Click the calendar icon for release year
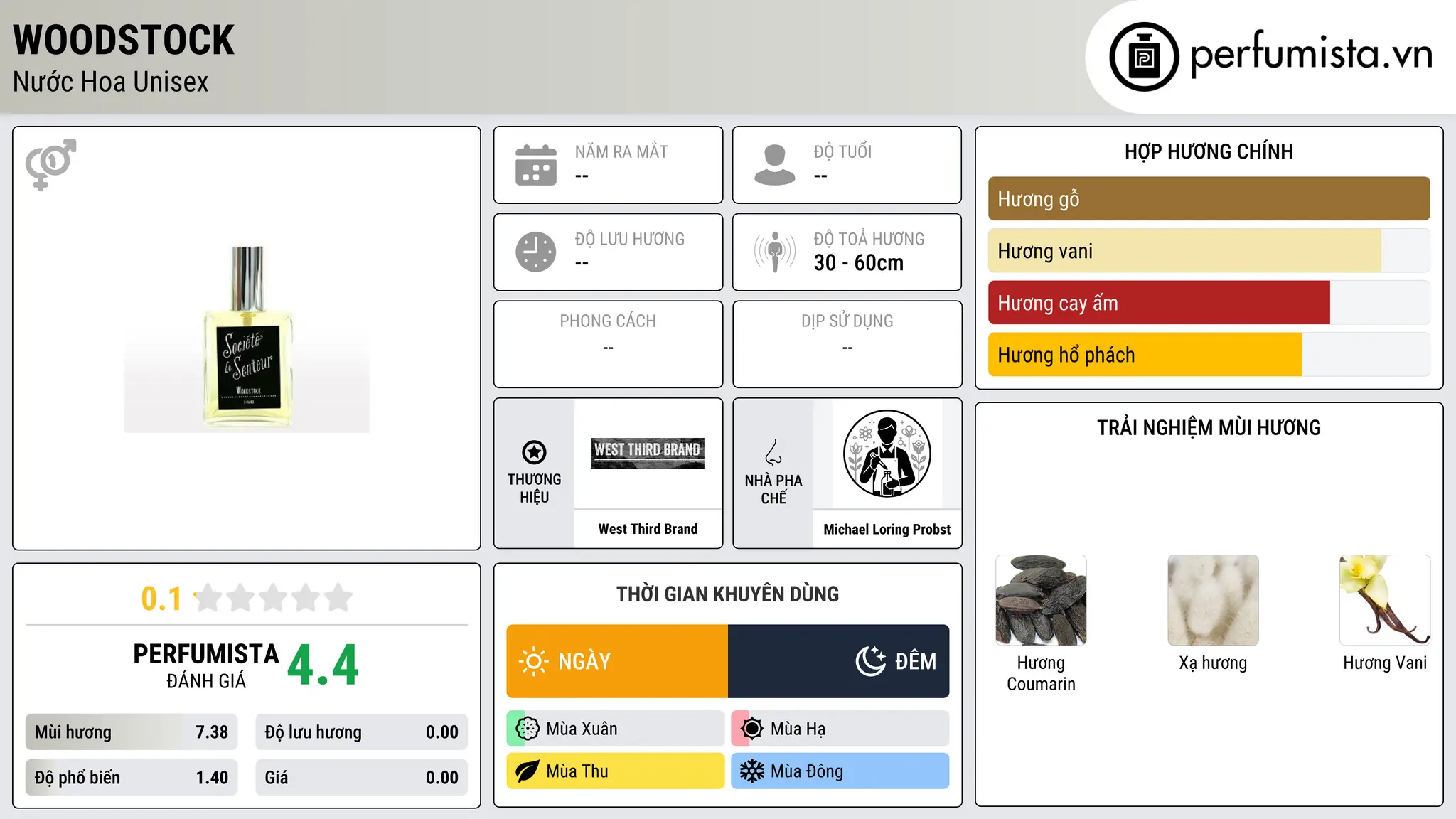Image resolution: width=1456 pixels, height=819 pixels. tap(536, 165)
